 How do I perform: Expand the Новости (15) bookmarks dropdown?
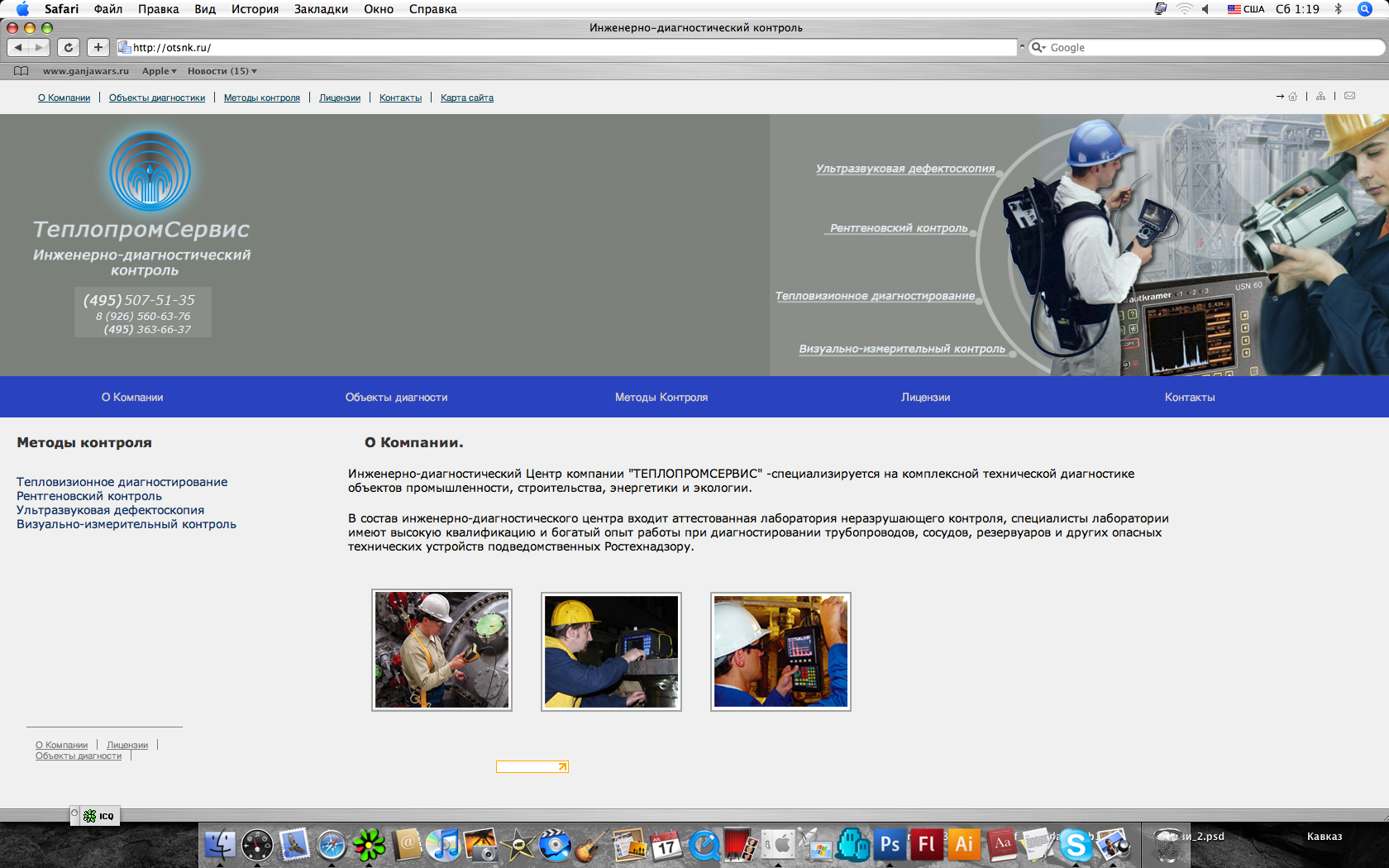222,71
